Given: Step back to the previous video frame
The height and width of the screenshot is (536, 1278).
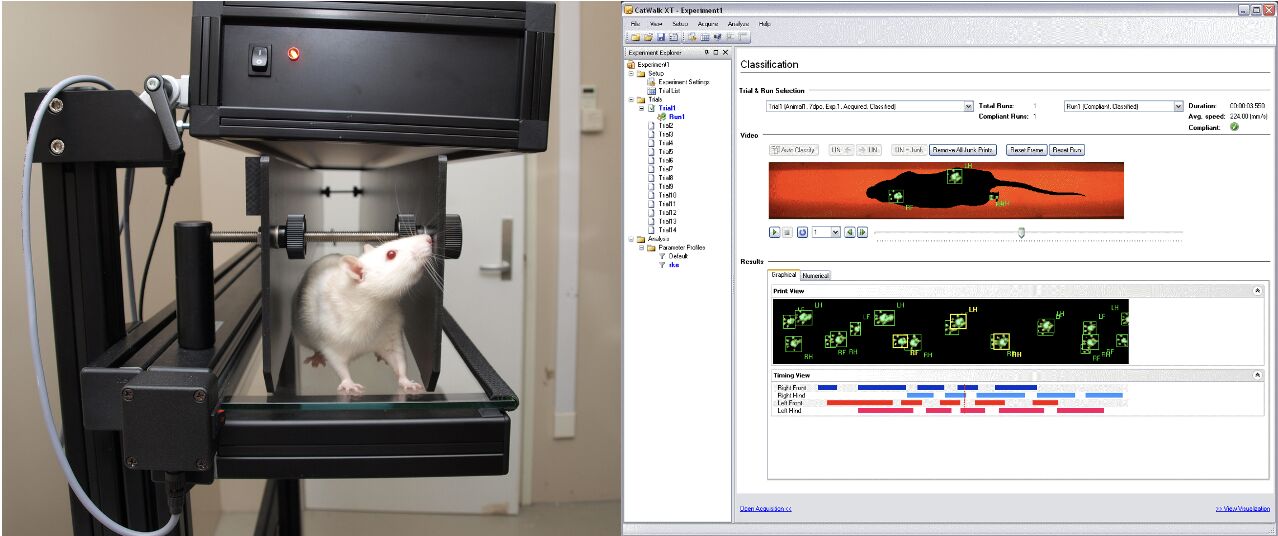Looking at the screenshot, I should pos(849,232).
